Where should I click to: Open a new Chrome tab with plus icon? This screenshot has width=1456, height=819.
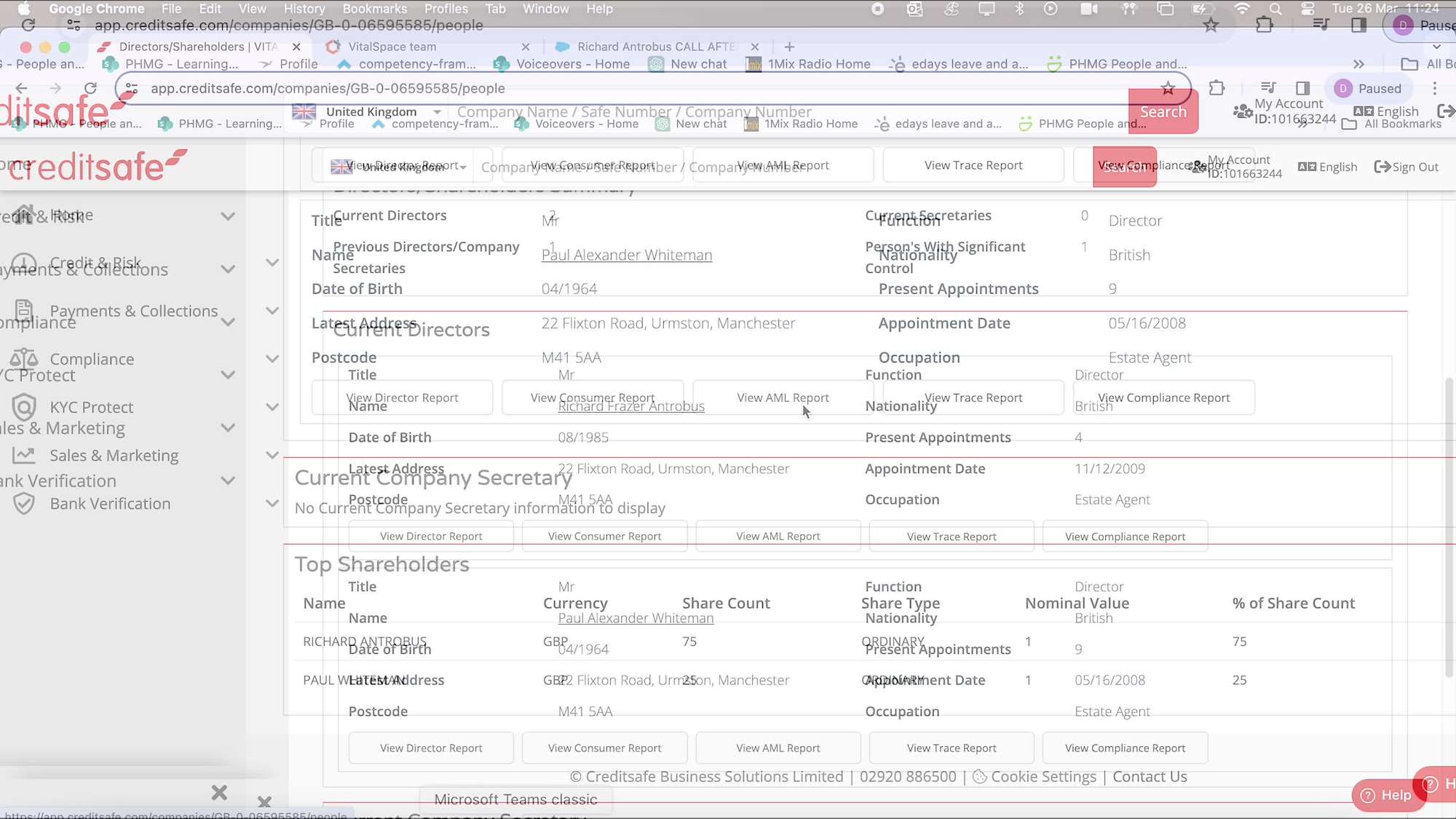(x=789, y=47)
